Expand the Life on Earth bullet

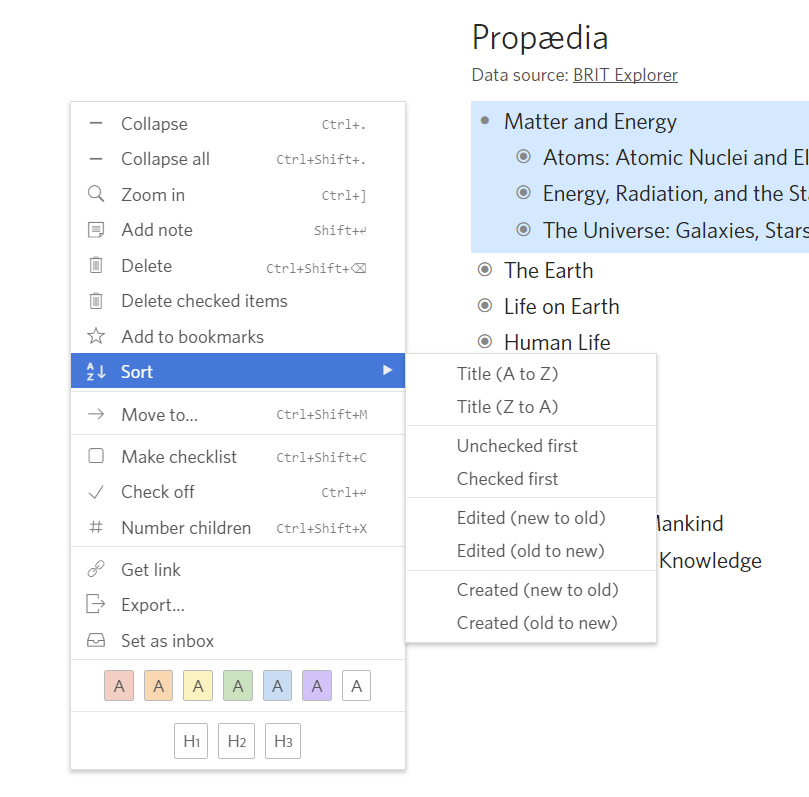[485, 306]
